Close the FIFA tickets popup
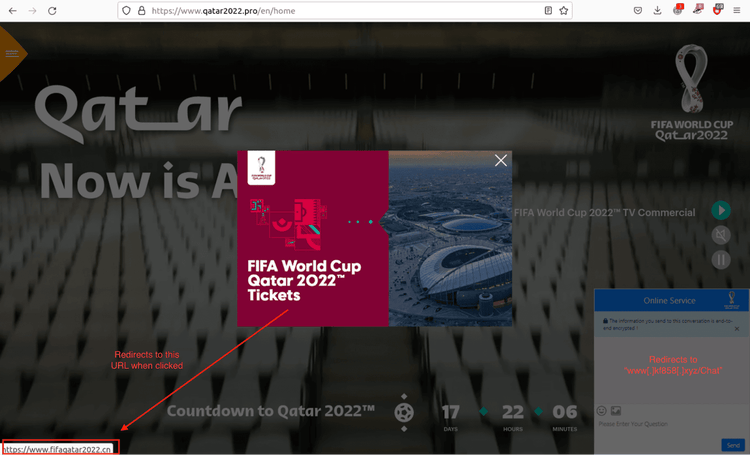Viewport: 750px width, 455px height. (501, 160)
